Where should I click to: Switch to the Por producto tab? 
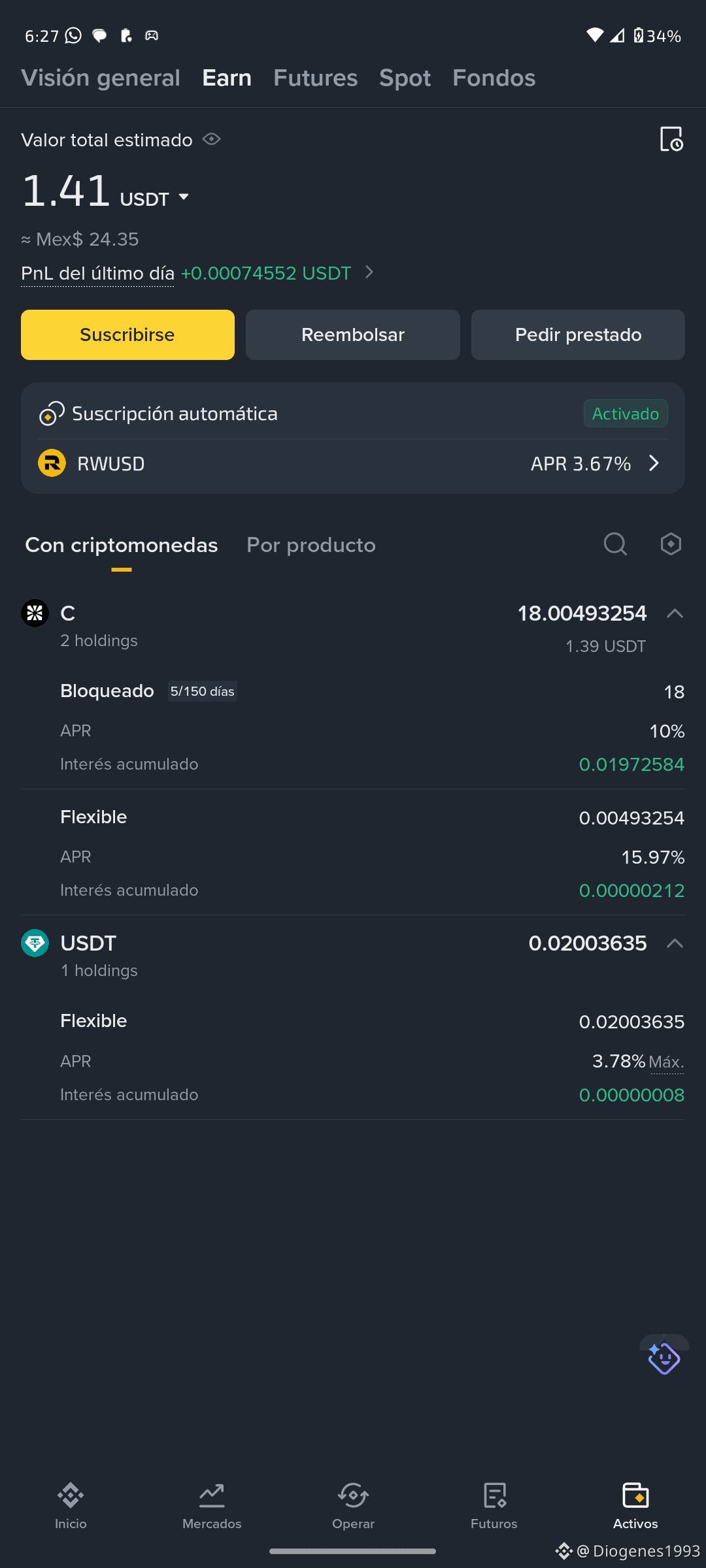click(311, 545)
